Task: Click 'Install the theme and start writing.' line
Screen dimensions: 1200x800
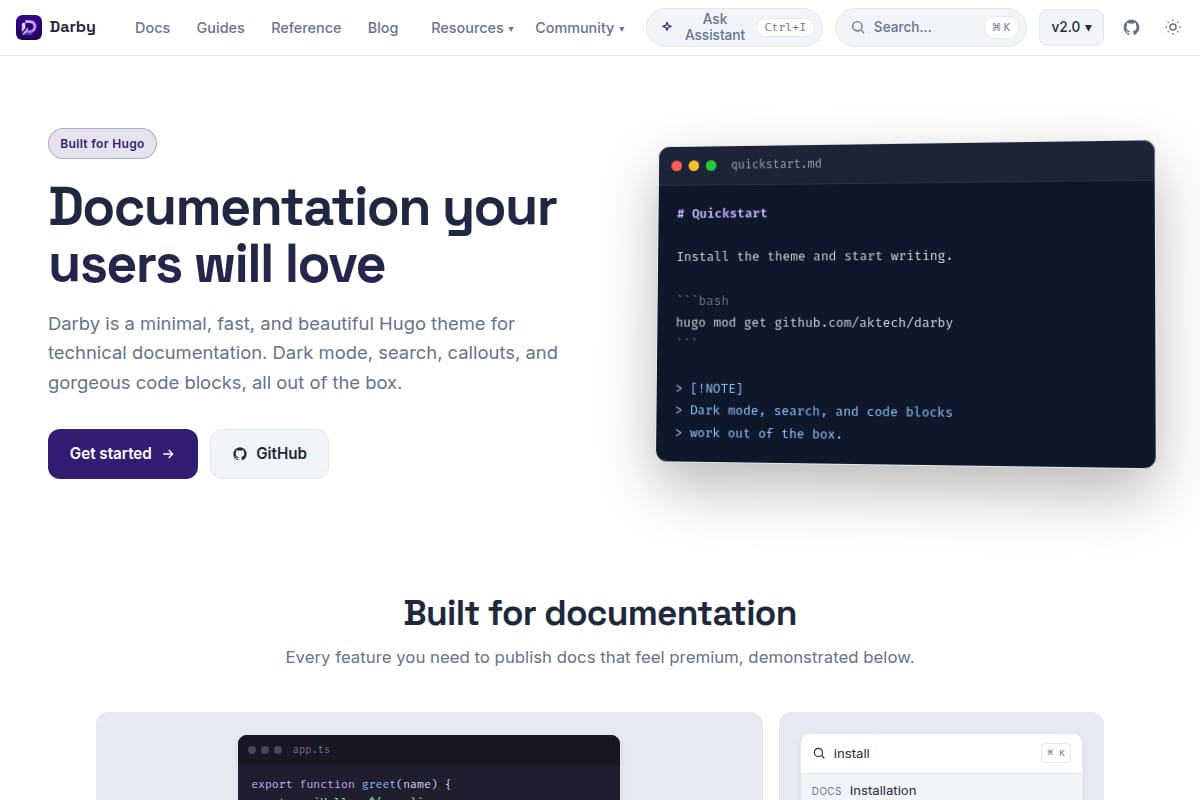Action: [x=814, y=256]
